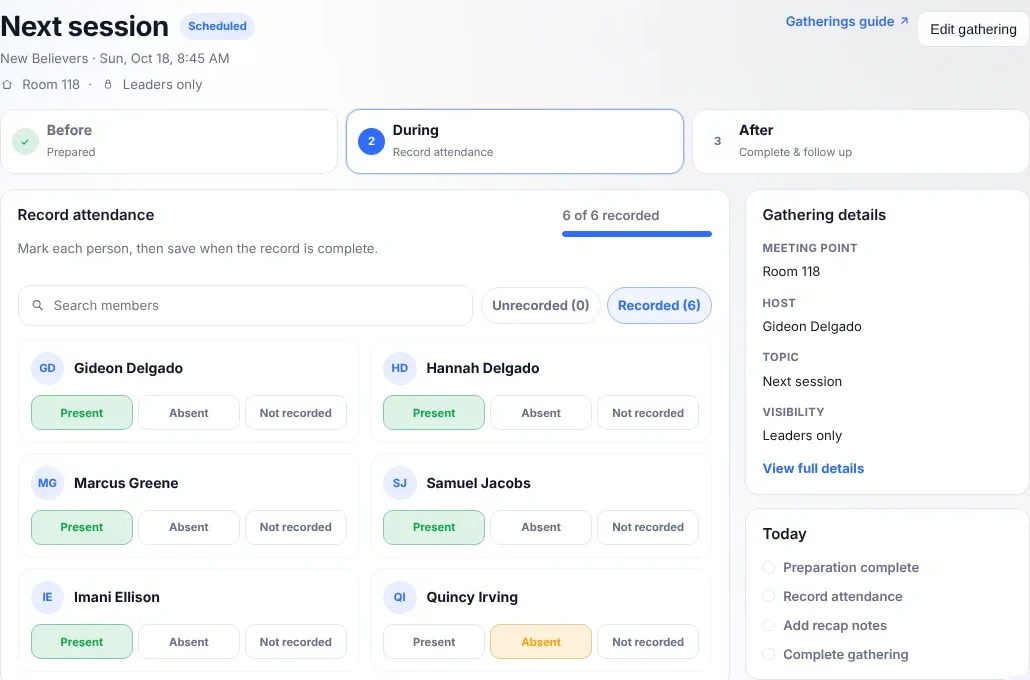1030x680 pixels.
Task: Click the SJ avatar for Samuel Jacobs
Action: [399, 483]
